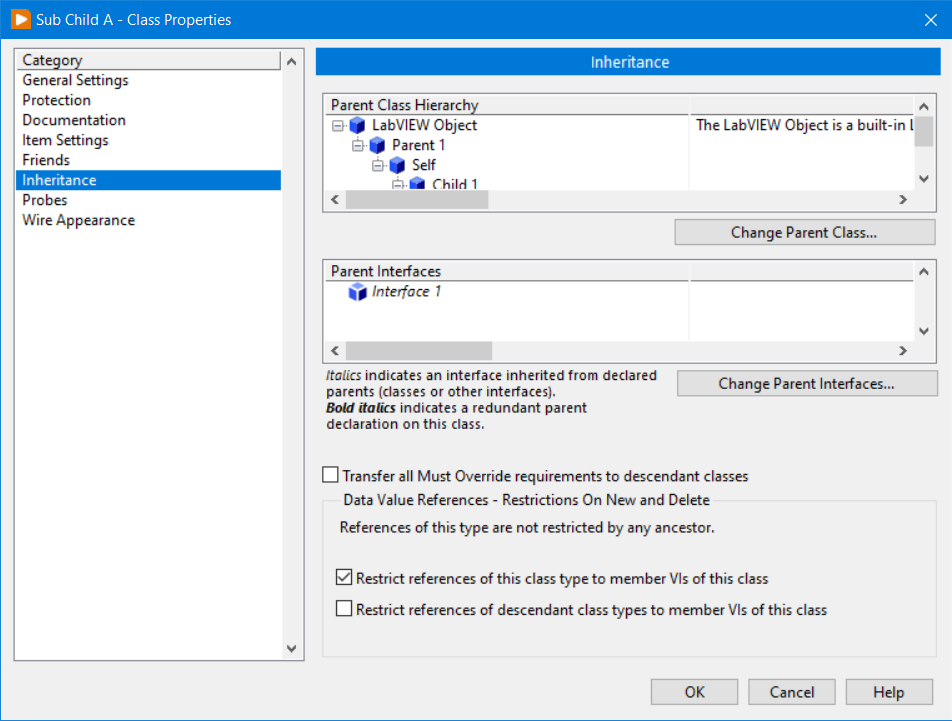The width and height of the screenshot is (952, 721).
Task: Click the Self class cube icon
Action: coord(397,165)
